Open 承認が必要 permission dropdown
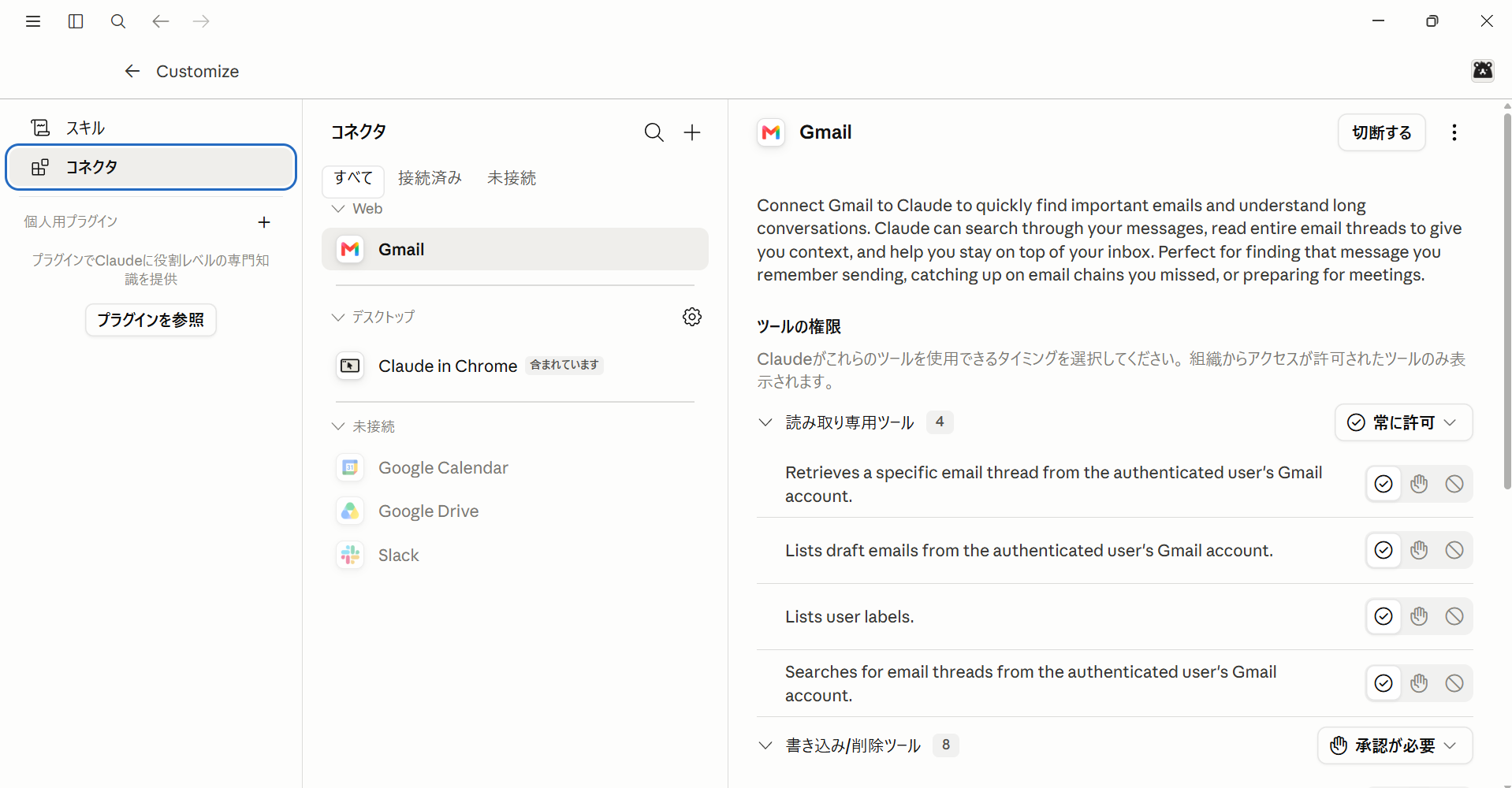The height and width of the screenshot is (788, 1512). pos(1395,745)
